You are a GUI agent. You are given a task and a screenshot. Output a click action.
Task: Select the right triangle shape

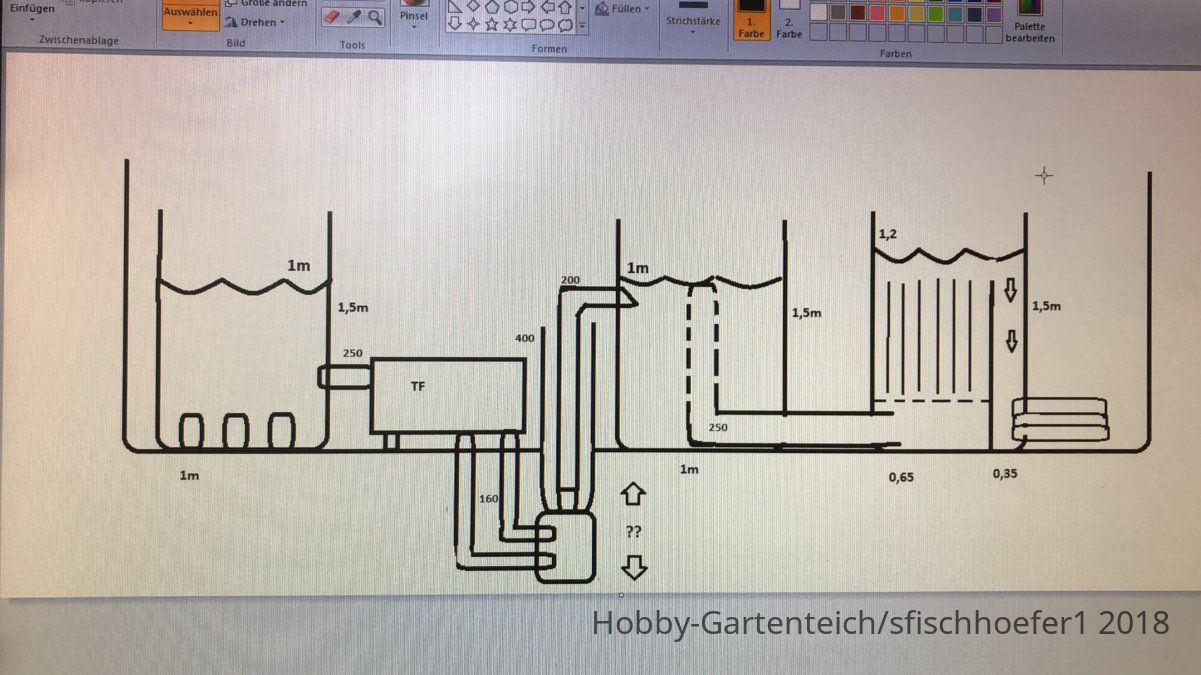(x=454, y=7)
